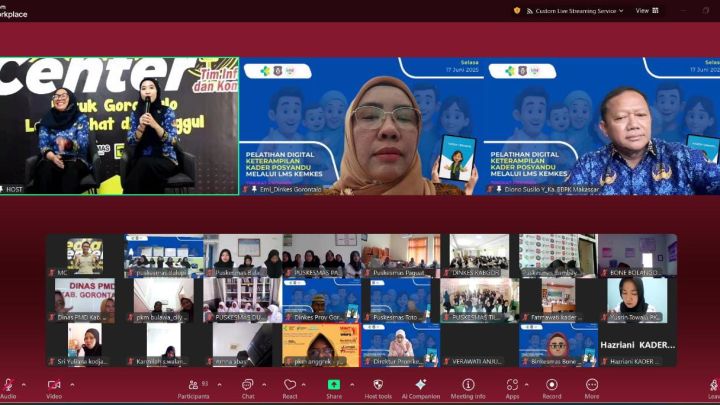Click muted mic icon on Hazriani KADER tile

[x=605, y=362]
